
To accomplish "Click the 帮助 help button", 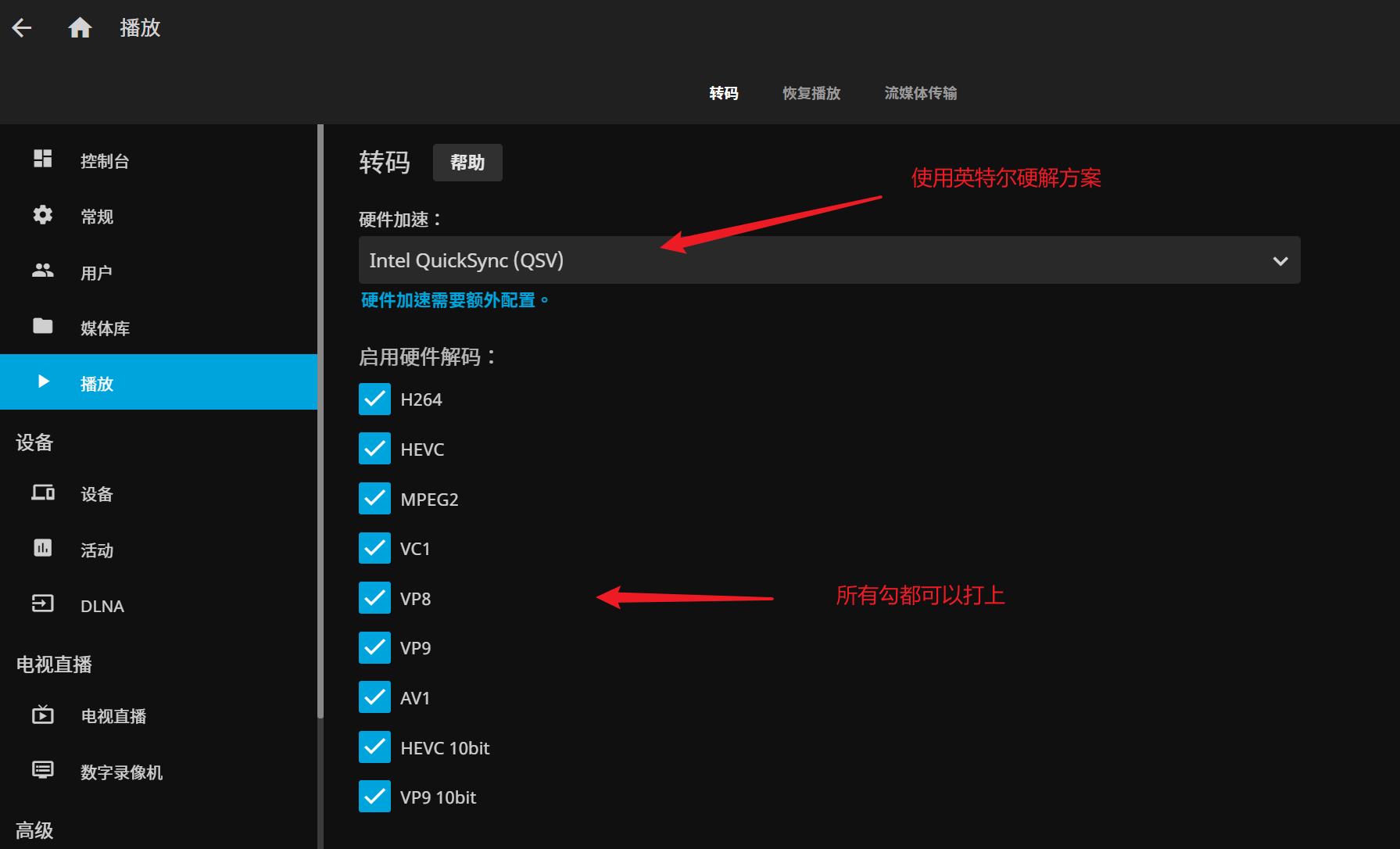I will [467, 163].
